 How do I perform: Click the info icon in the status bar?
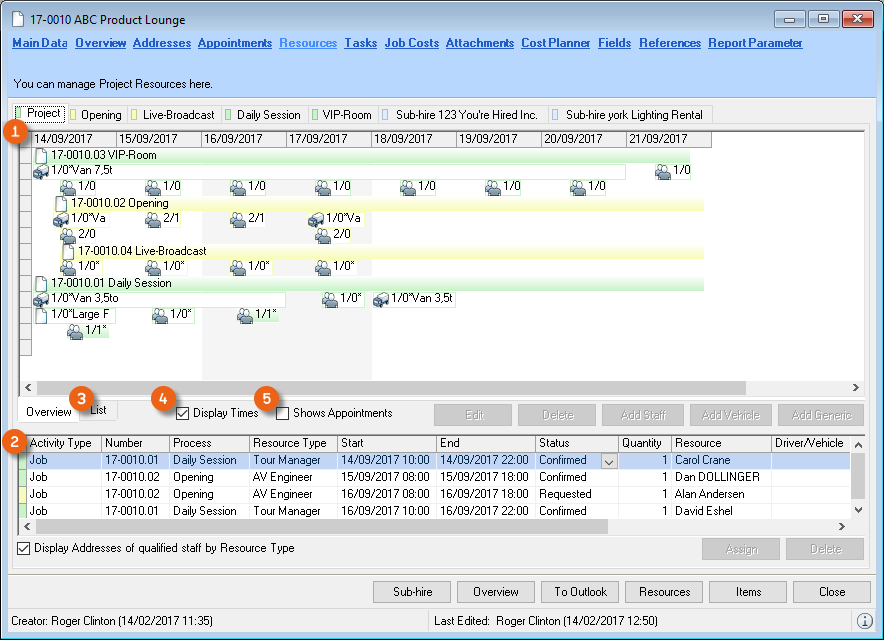point(865,620)
